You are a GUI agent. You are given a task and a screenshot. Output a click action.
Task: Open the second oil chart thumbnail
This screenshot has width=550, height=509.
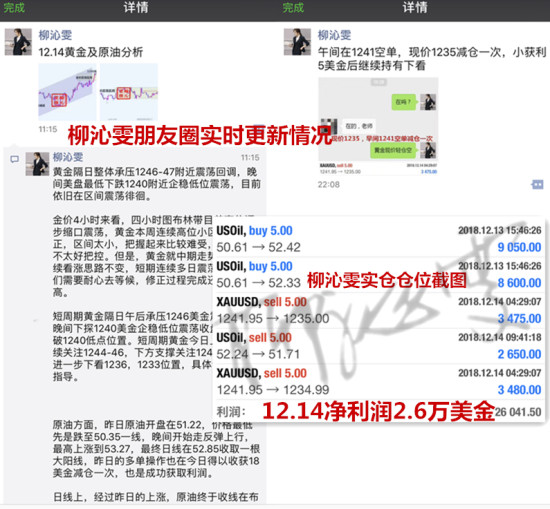point(129,92)
